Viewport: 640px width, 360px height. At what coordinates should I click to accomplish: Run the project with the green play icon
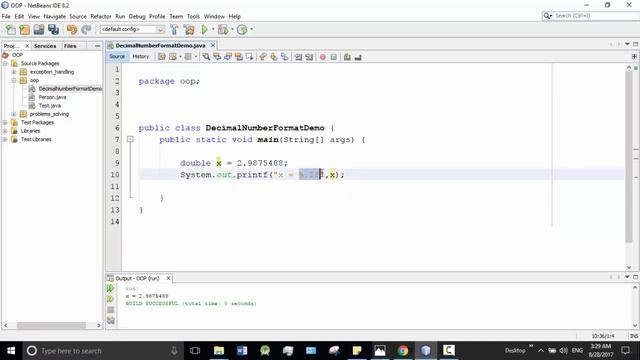point(205,29)
